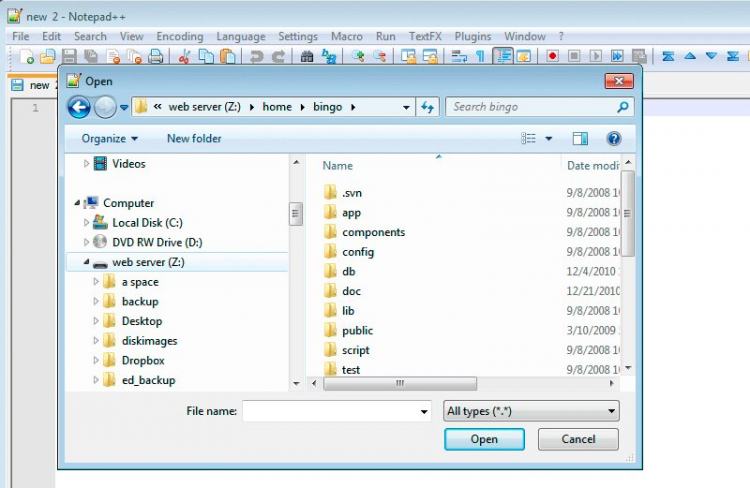Select the diskimages folder in tree
750x488 pixels.
tap(140, 341)
